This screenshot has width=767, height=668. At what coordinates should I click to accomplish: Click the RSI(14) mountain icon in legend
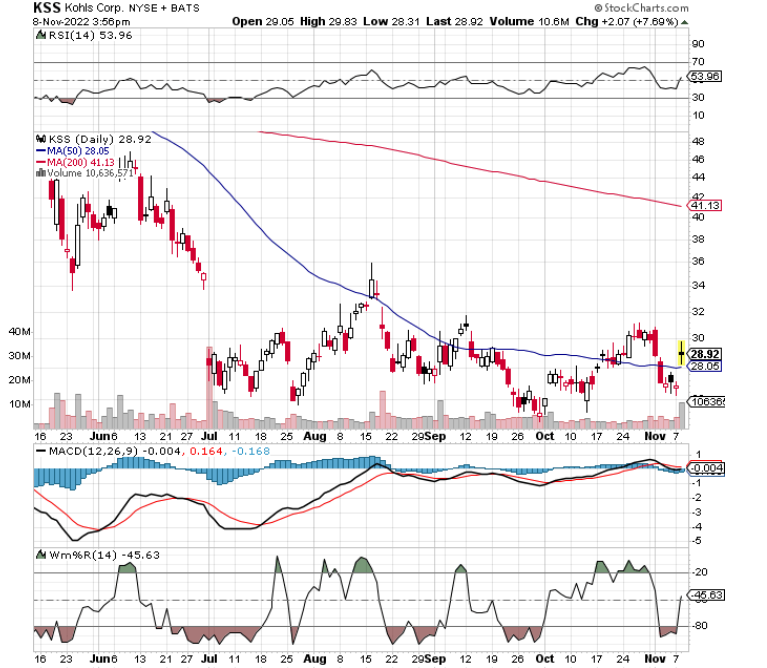click(x=41, y=35)
